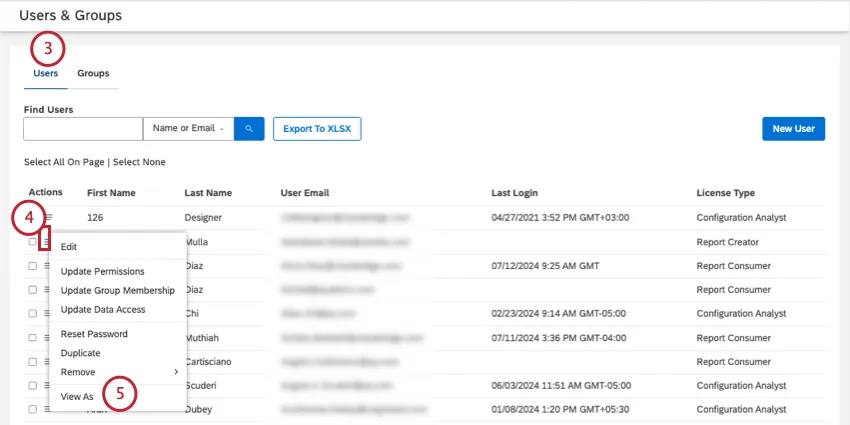The width and height of the screenshot is (850, 425).
Task: Click Report Consumer in the Muthiah row
Action: [733, 338]
